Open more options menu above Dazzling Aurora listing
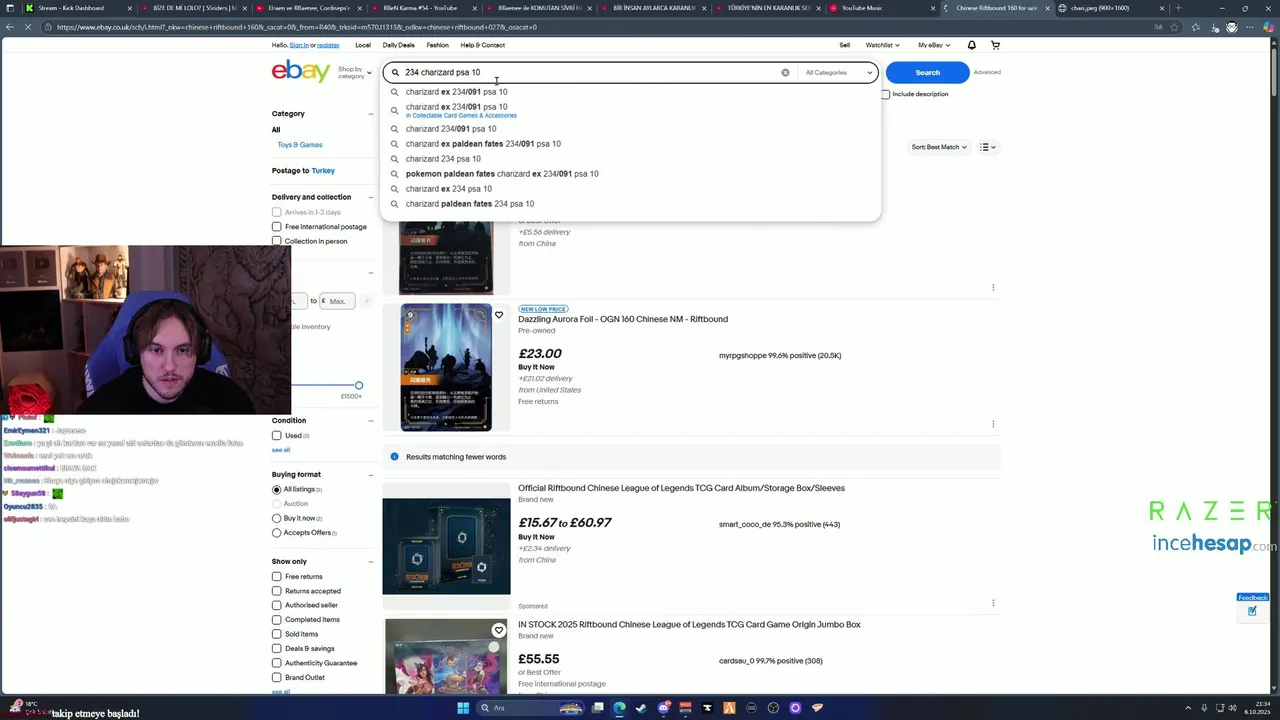The height and width of the screenshot is (720, 1280). point(993,288)
